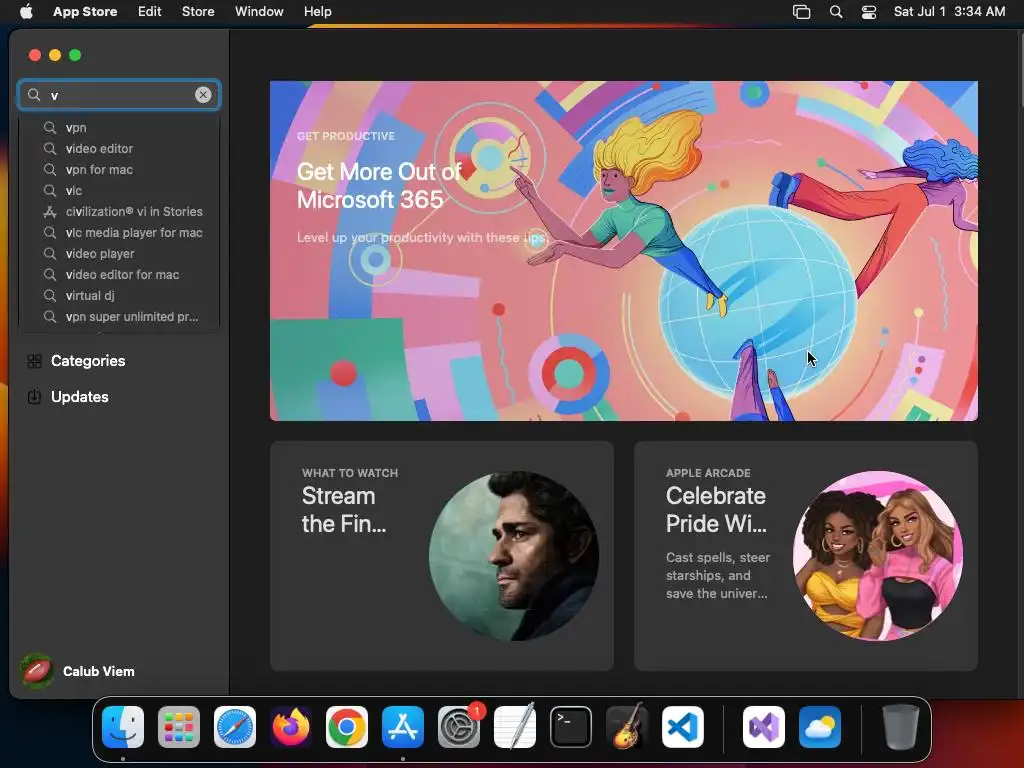Open Launchpad from the Dock
The image size is (1024, 768).
(179, 727)
